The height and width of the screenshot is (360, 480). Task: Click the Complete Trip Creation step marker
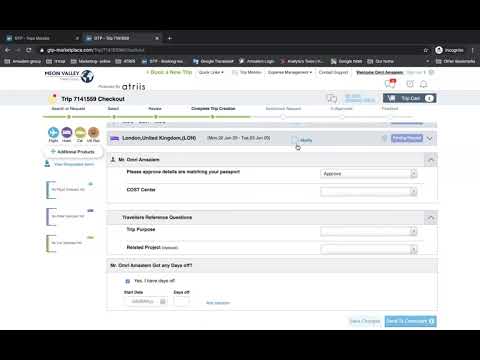point(212,117)
